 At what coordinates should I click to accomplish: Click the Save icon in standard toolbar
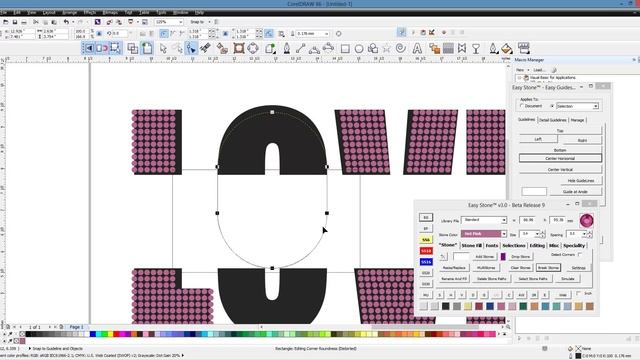[15, 22]
